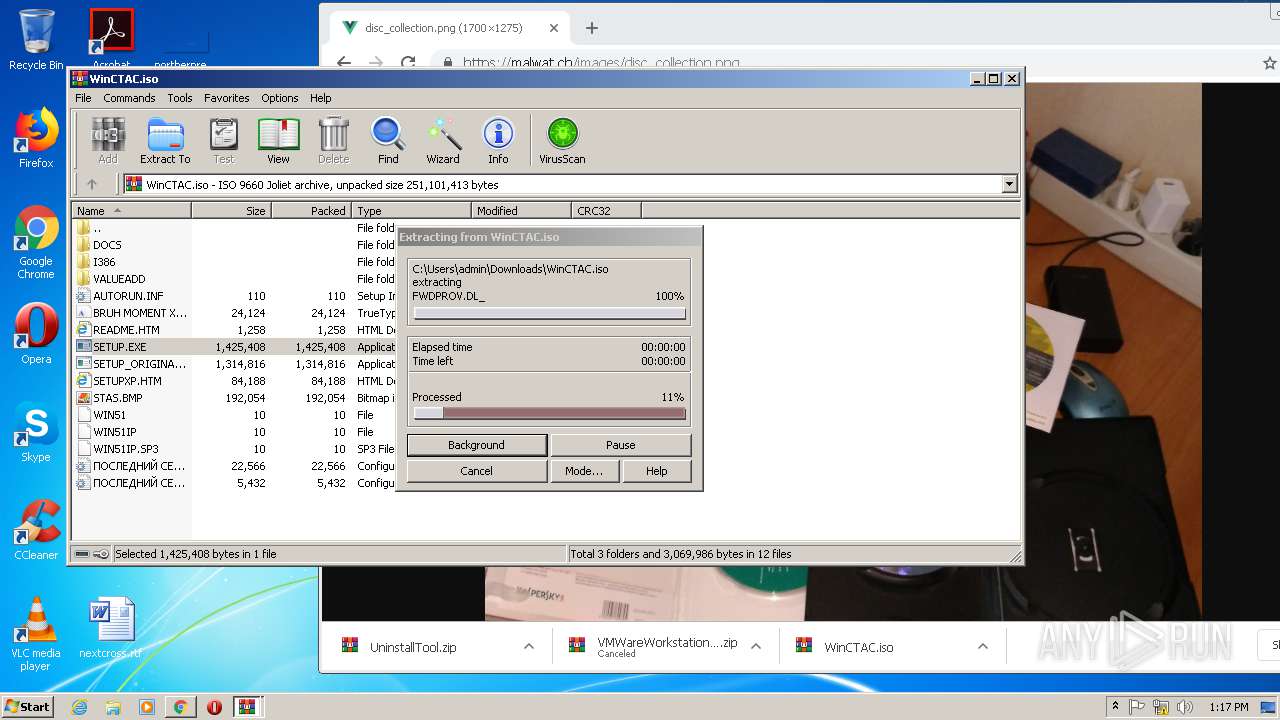Open a new Chrome tab
Viewport: 1280px width, 720px height.
[x=592, y=28]
